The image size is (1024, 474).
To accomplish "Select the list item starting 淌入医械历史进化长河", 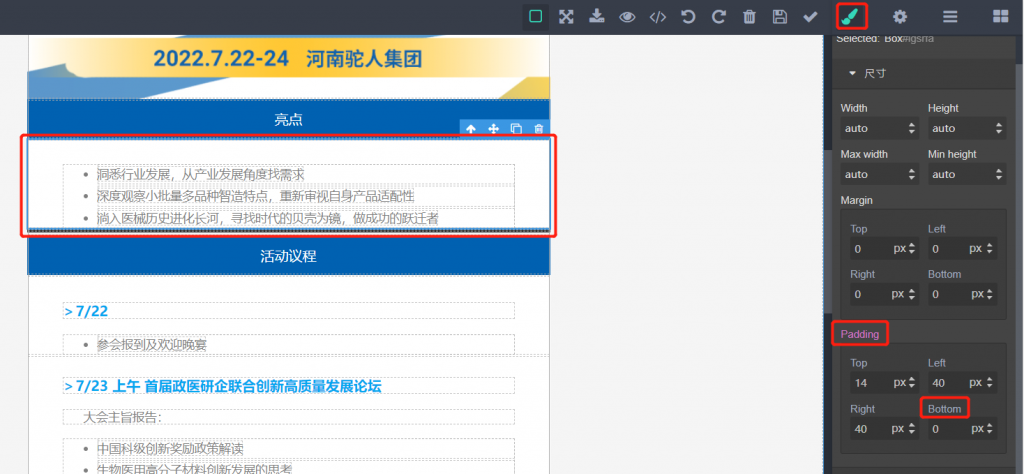I will pyautogui.click(x=268, y=218).
